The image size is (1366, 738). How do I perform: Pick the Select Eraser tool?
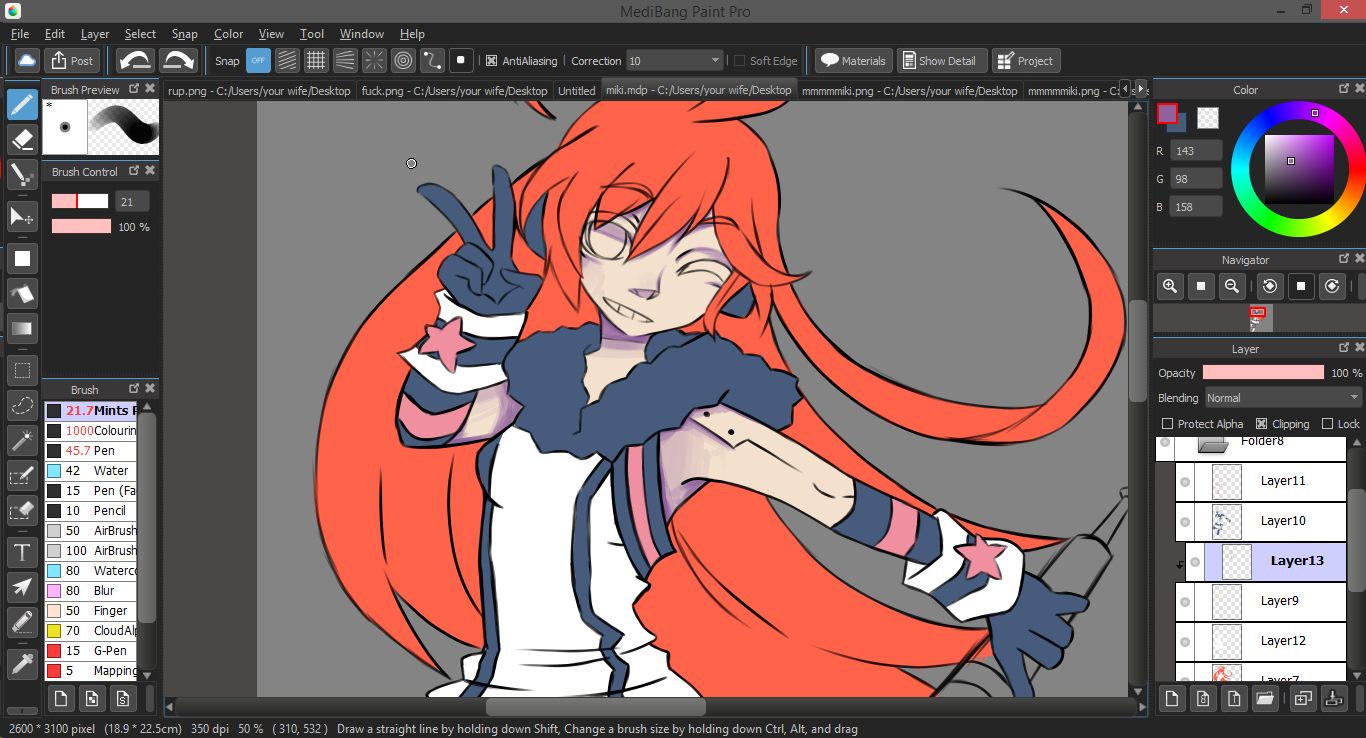pyautogui.click(x=23, y=510)
